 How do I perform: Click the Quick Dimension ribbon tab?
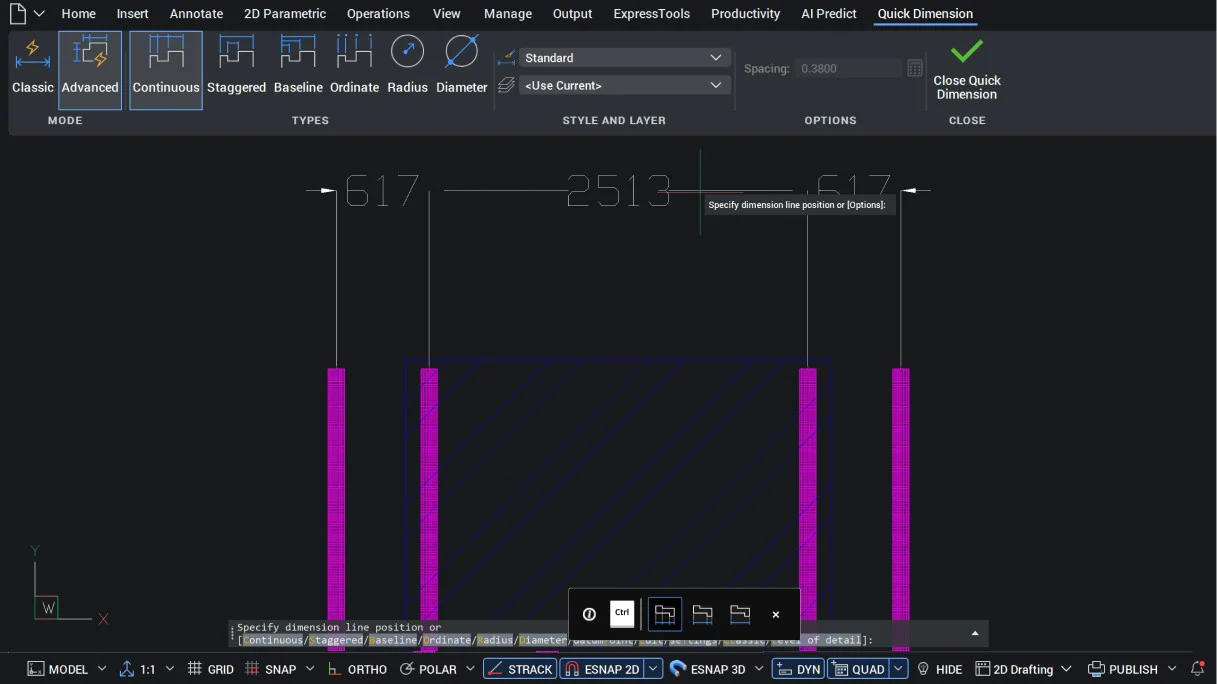tap(925, 14)
